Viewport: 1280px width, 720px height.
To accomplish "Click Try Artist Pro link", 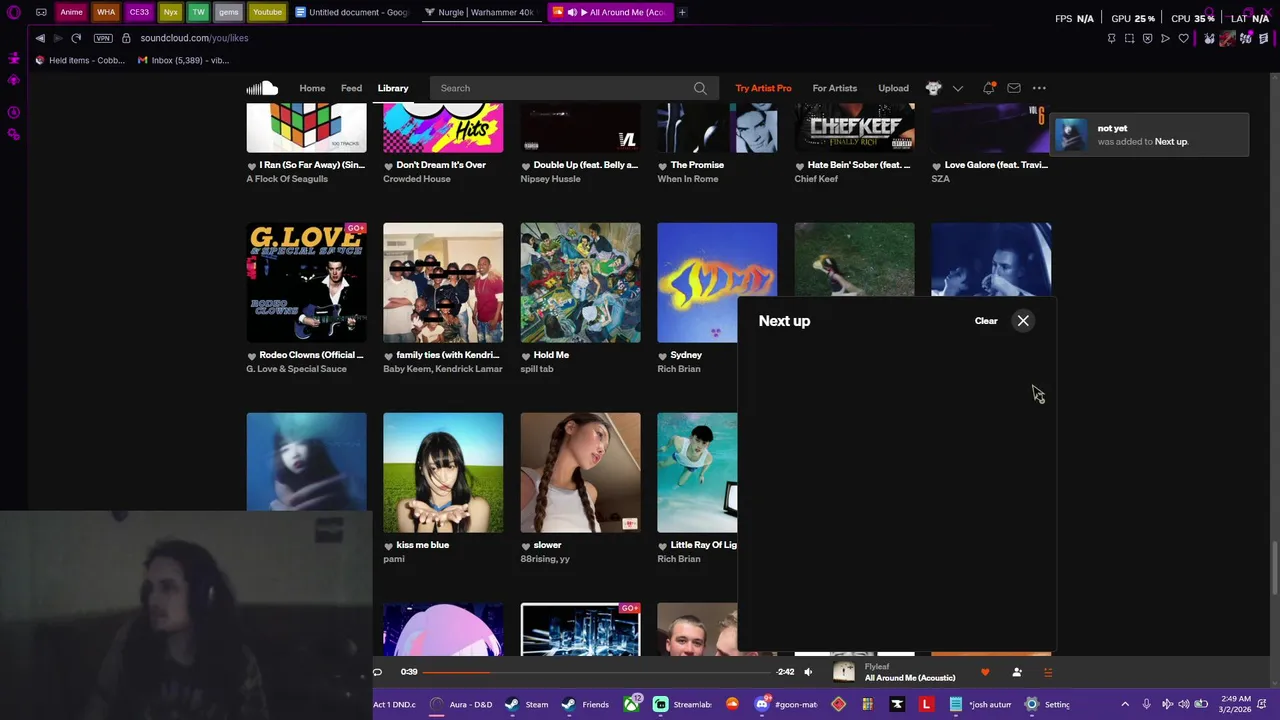I will tap(763, 88).
